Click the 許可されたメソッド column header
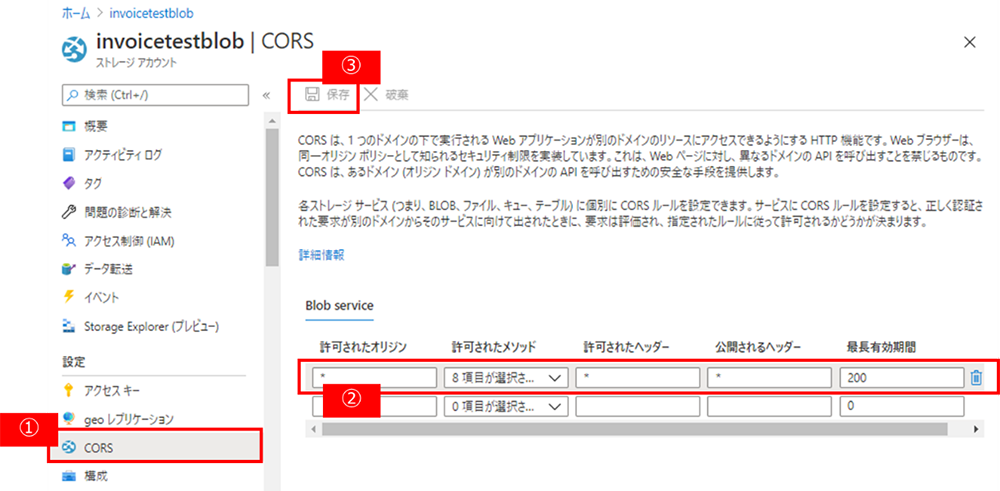1000x491 pixels. click(494, 346)
